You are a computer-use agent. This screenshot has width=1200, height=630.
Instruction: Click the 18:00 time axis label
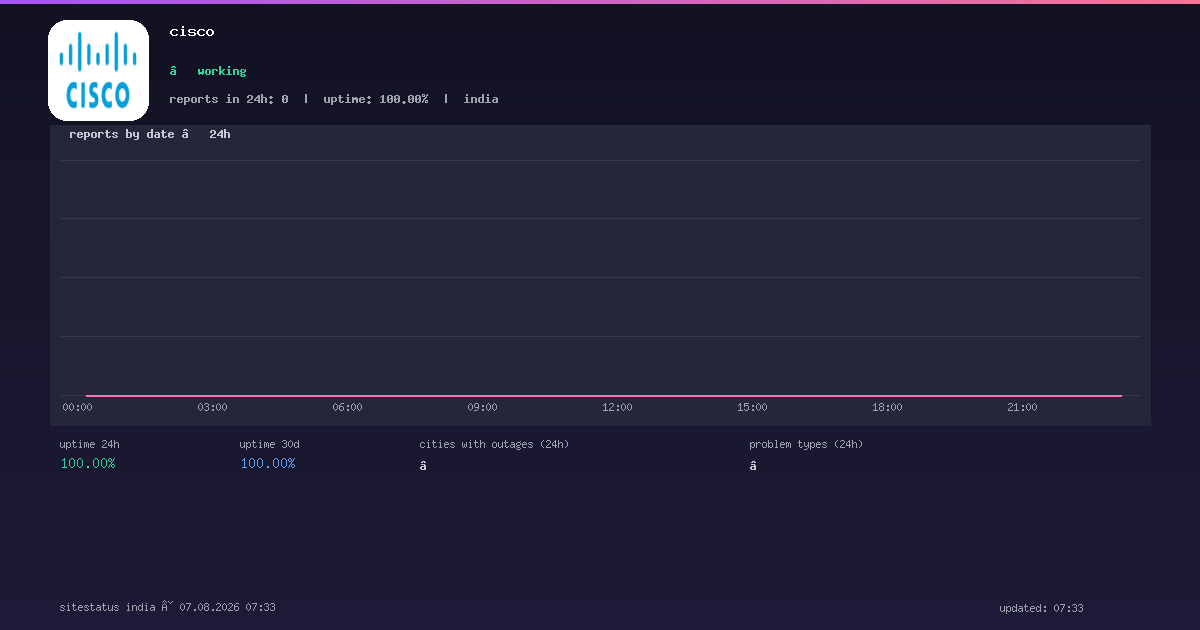(x=887, y=407)
